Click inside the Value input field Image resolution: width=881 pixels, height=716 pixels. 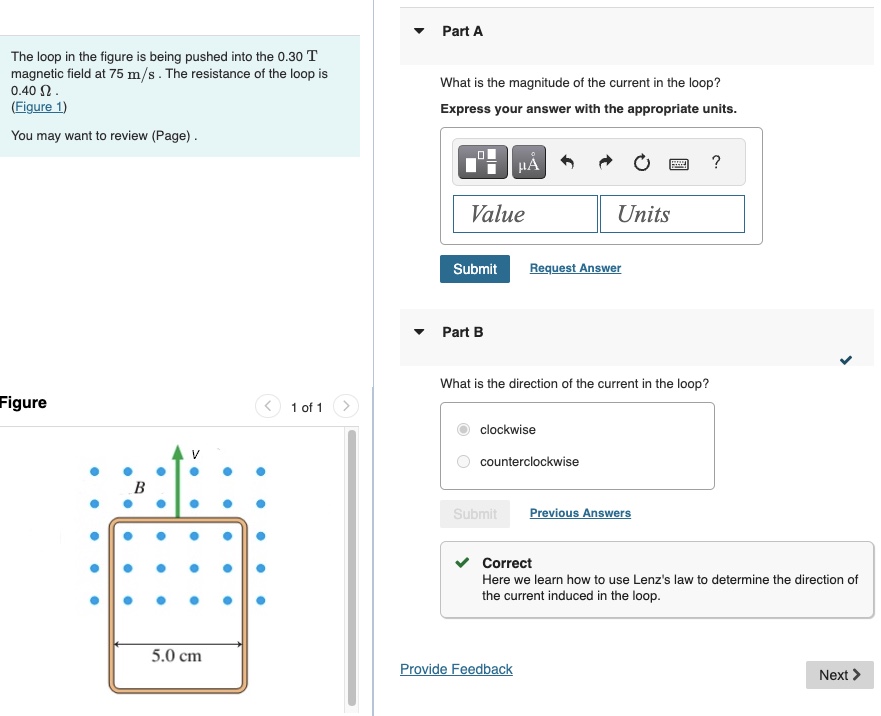(525, 213)
